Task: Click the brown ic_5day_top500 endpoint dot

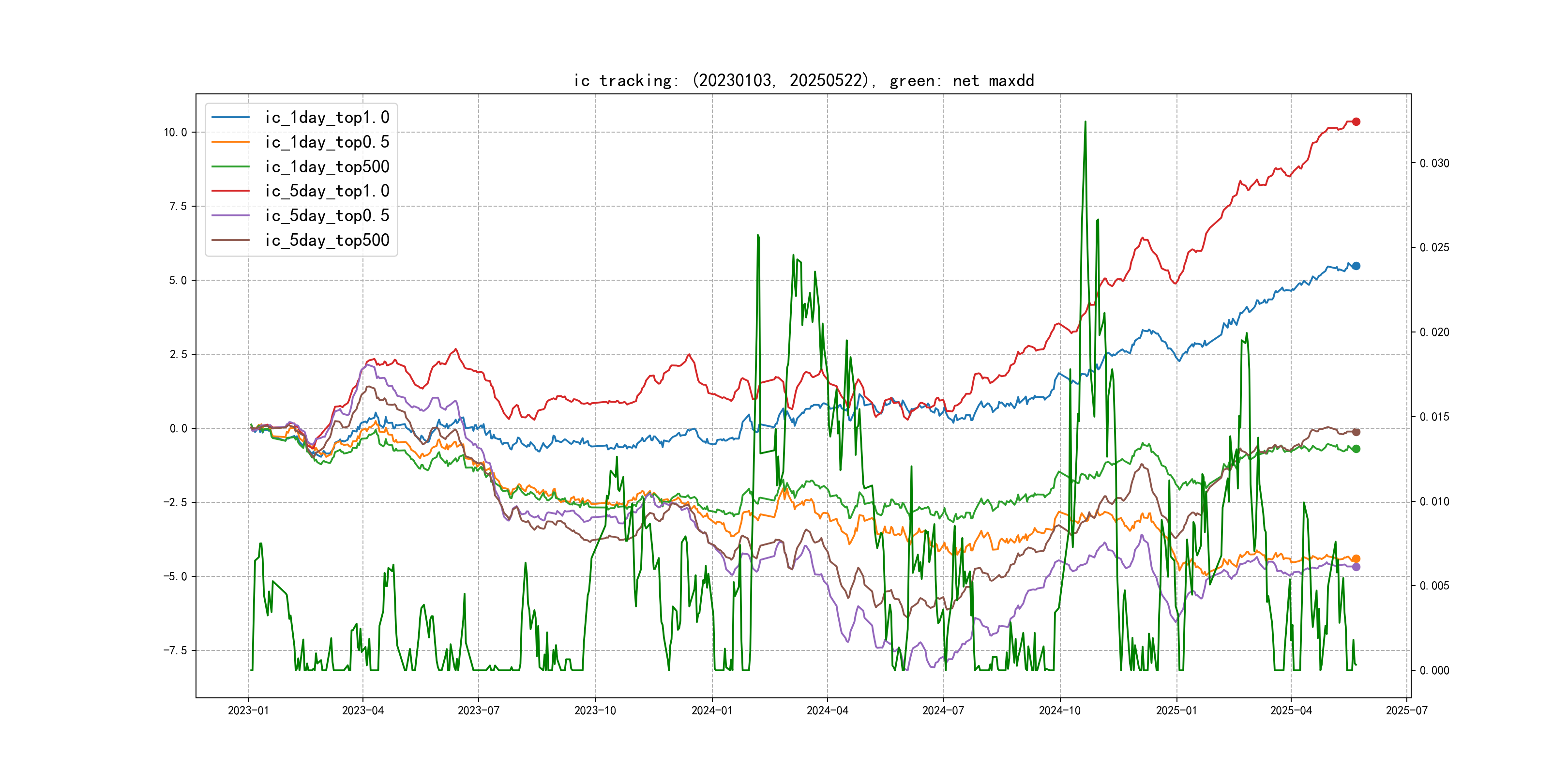Action: [x=1356, y=432]
